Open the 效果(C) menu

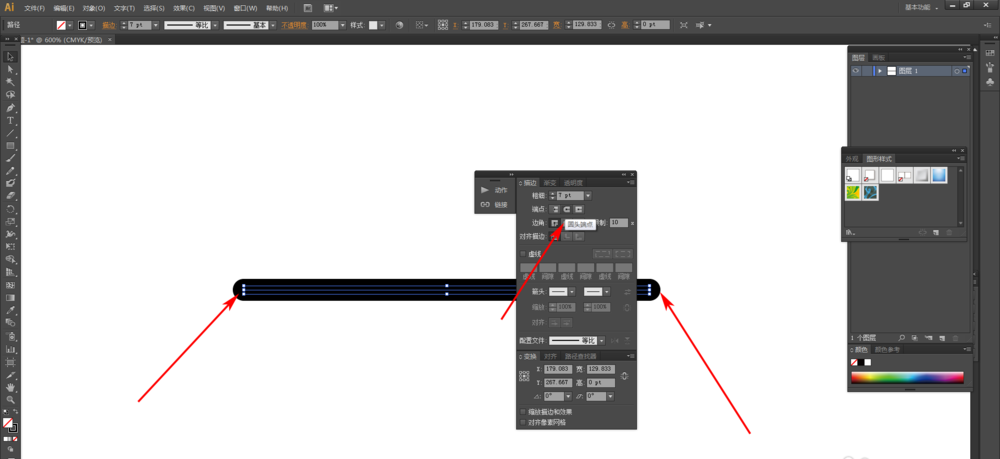pyautogui.click(x=184, y=8)
